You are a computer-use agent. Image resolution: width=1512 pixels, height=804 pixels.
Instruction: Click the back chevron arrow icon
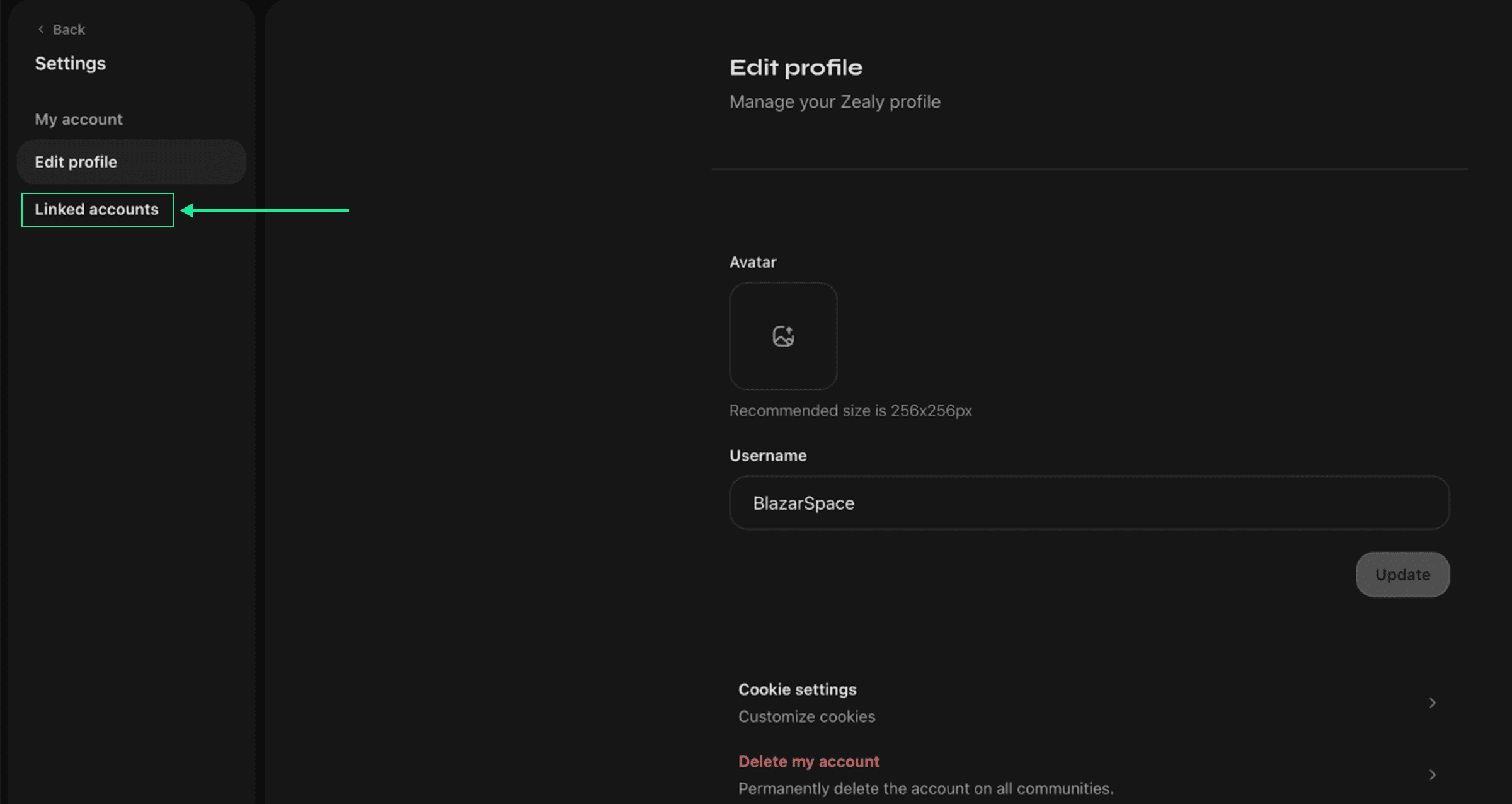41,30
